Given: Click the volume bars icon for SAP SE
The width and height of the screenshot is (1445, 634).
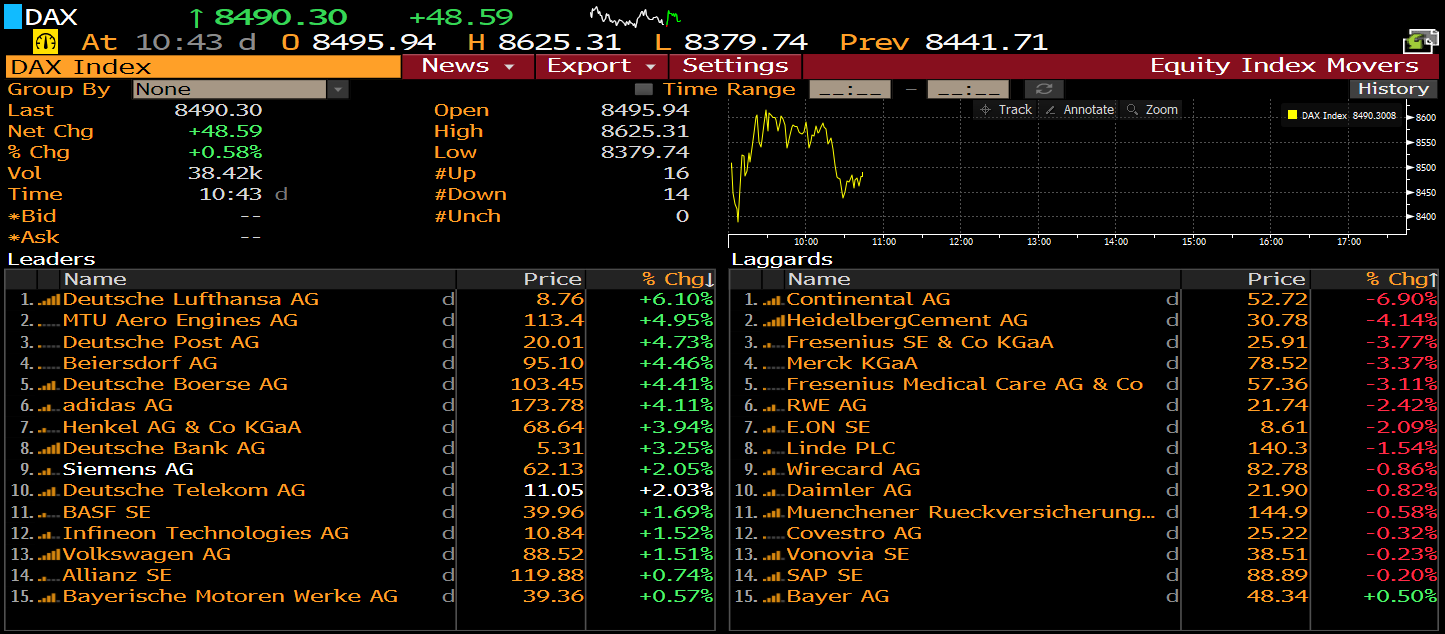Looking at the screenshot, I should pyautogui.click(x=773, y=576).
